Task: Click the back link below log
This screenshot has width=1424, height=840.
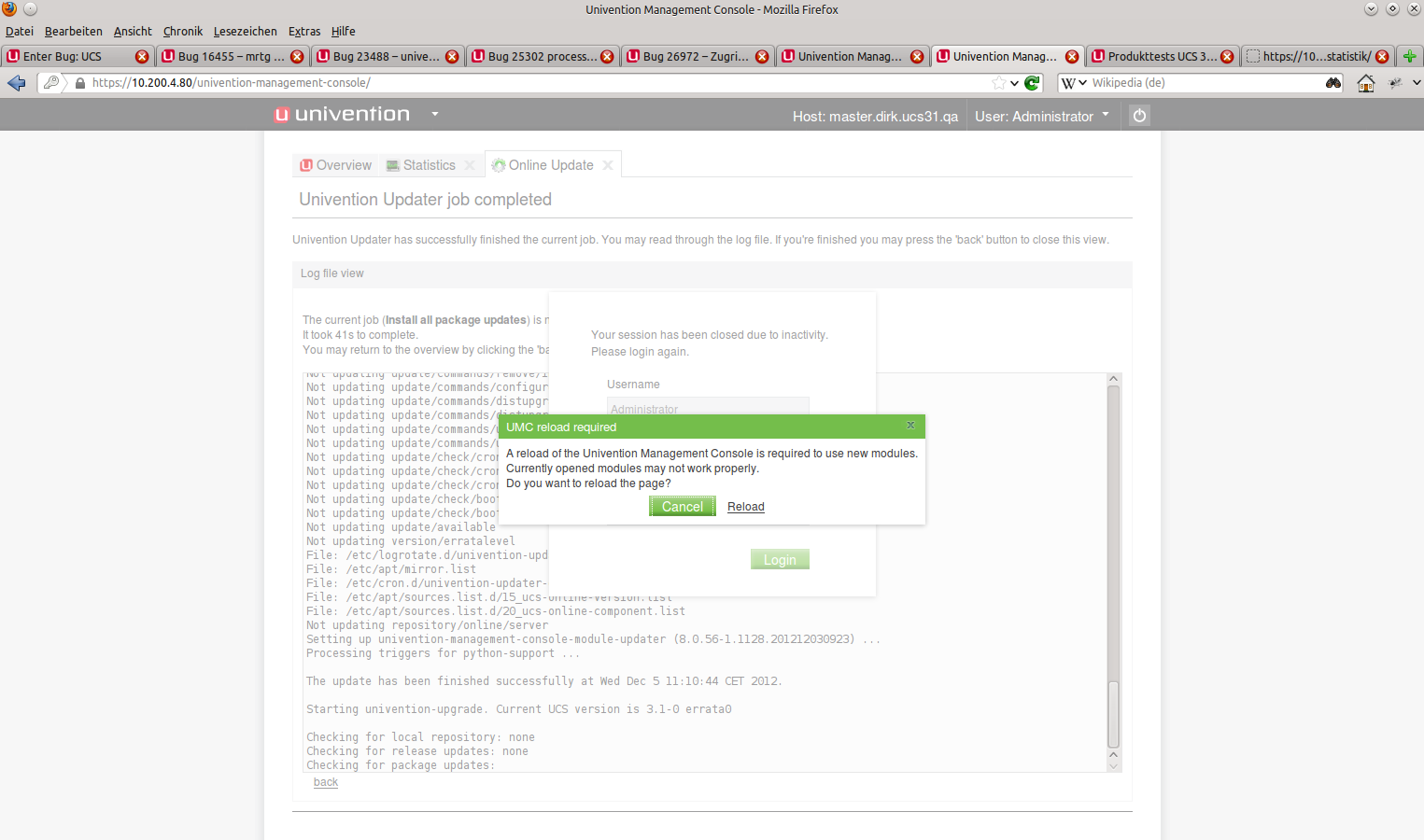Action: tap(326, 782)
